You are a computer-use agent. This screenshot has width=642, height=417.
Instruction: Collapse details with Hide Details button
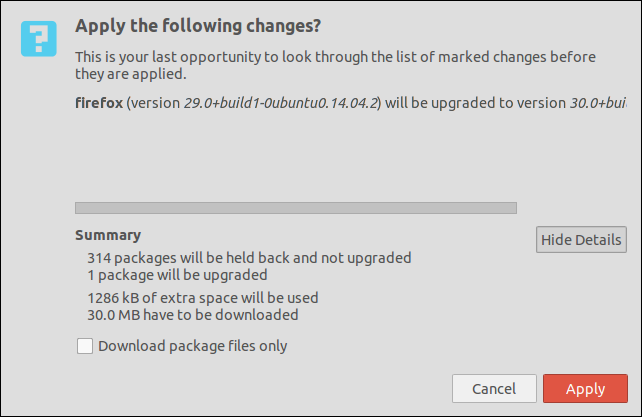pos(581,240)
